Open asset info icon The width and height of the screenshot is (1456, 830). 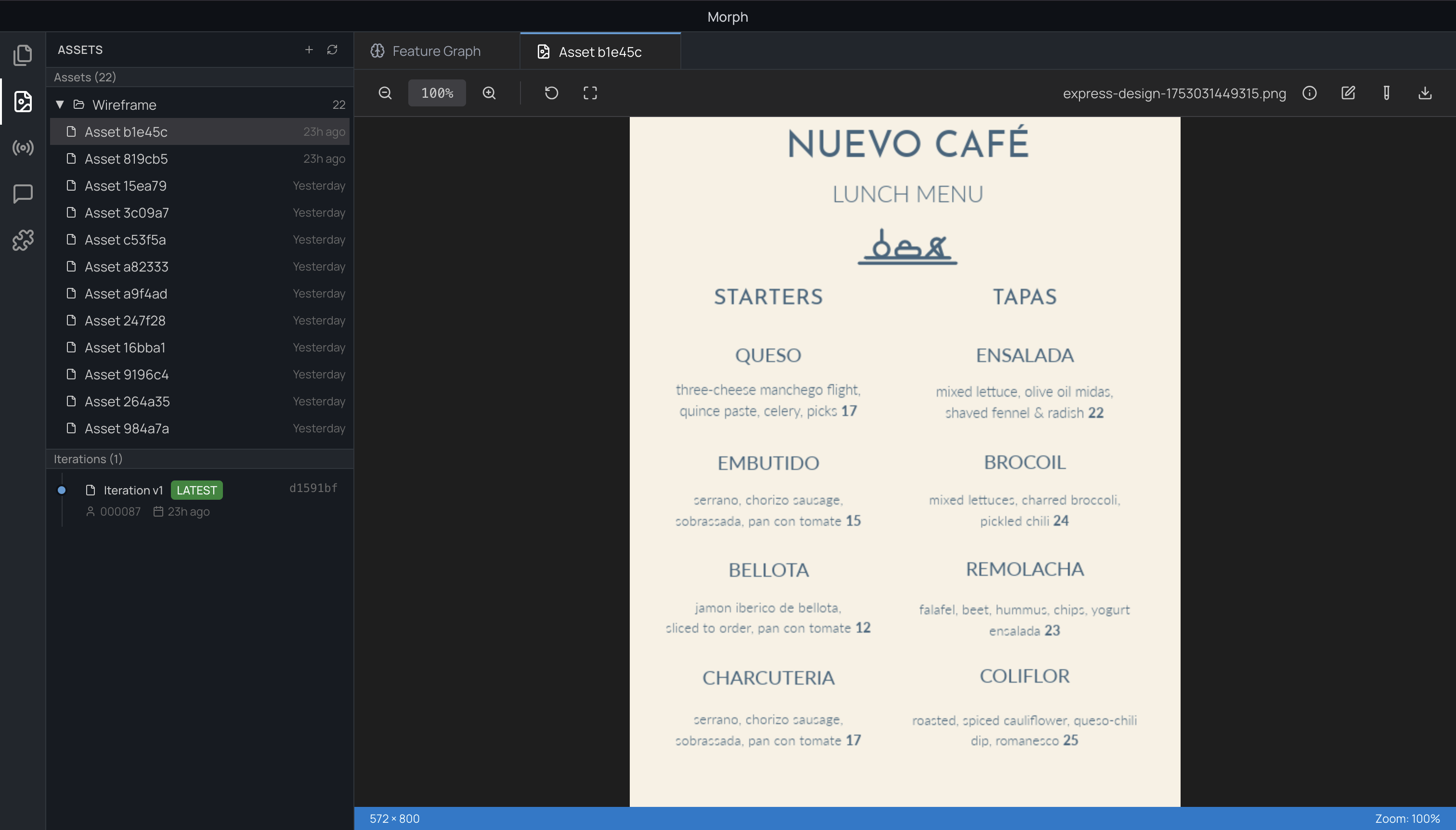click(x=1310, y=93)
